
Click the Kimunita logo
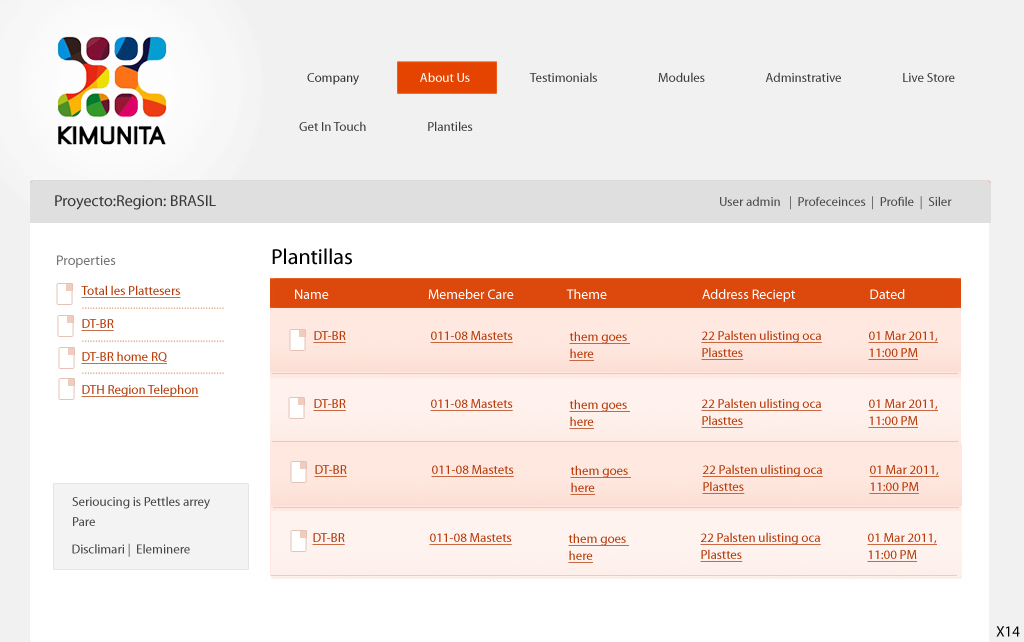point(112,91)
